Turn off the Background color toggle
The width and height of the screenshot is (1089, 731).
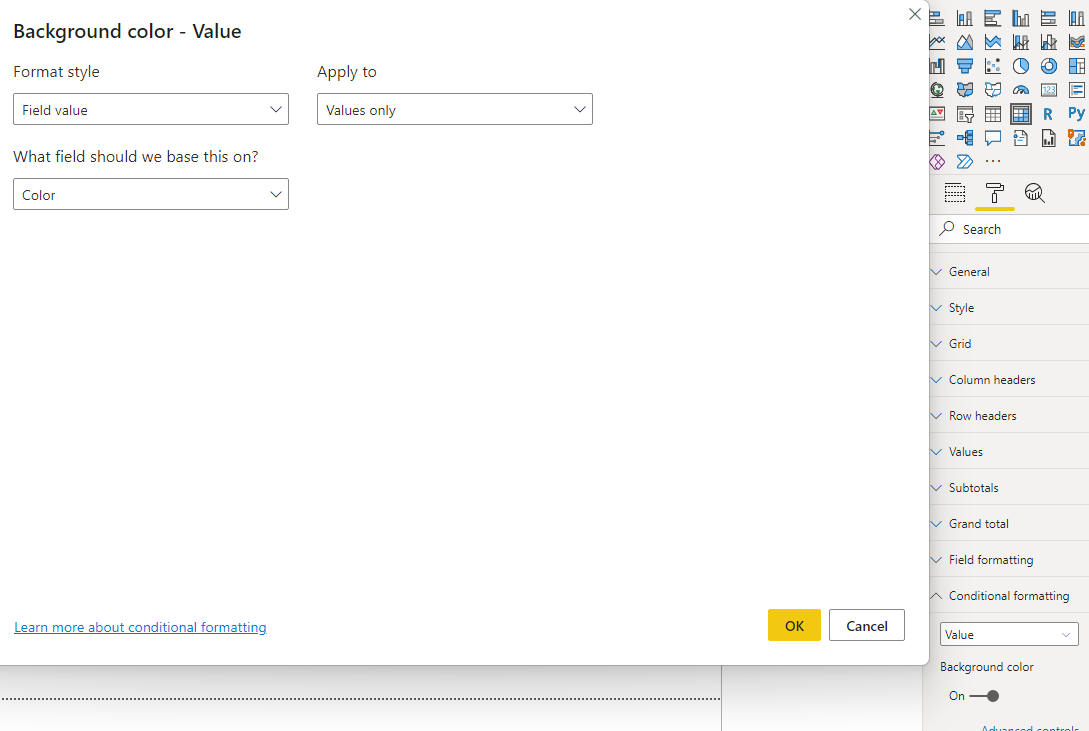pos(985,696)
